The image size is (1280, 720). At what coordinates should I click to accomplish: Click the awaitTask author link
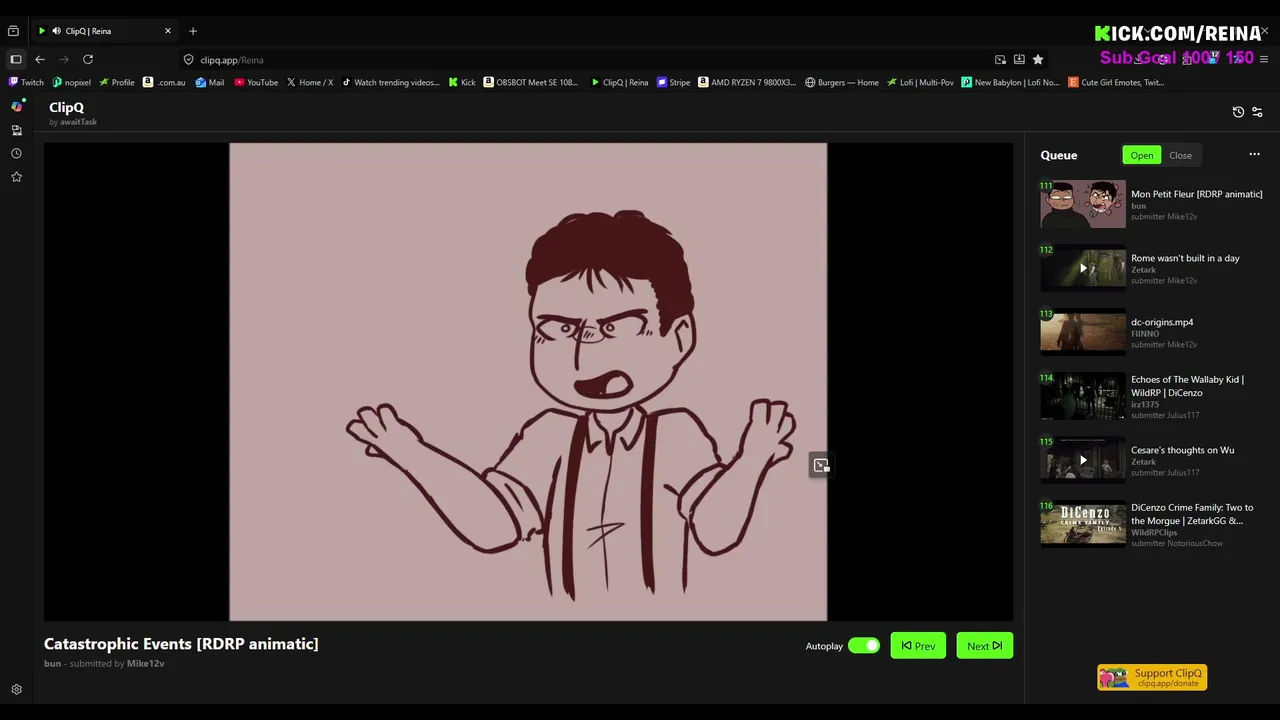pos(78,122)
